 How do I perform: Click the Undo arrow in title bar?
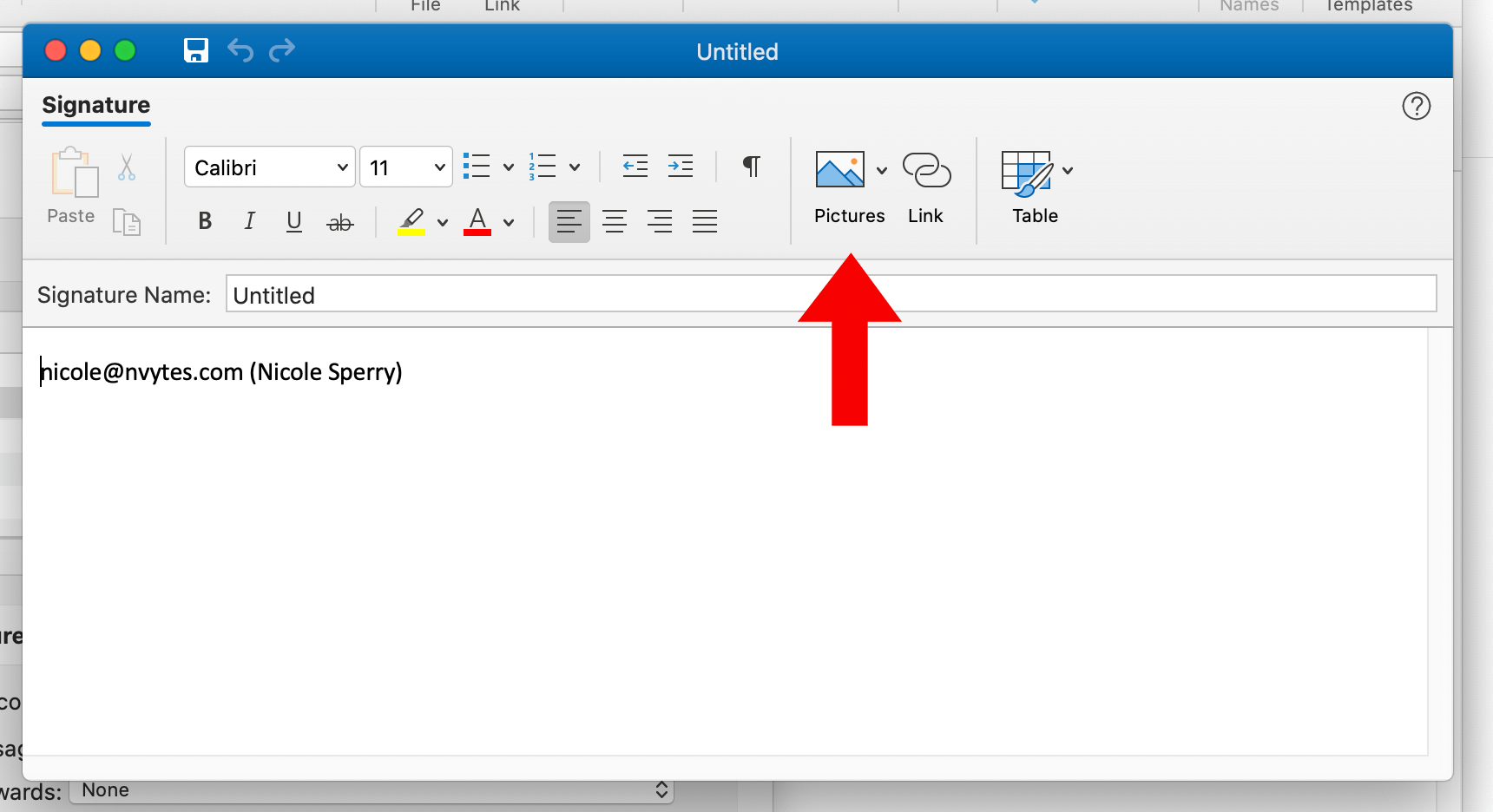tap(240, 50)
